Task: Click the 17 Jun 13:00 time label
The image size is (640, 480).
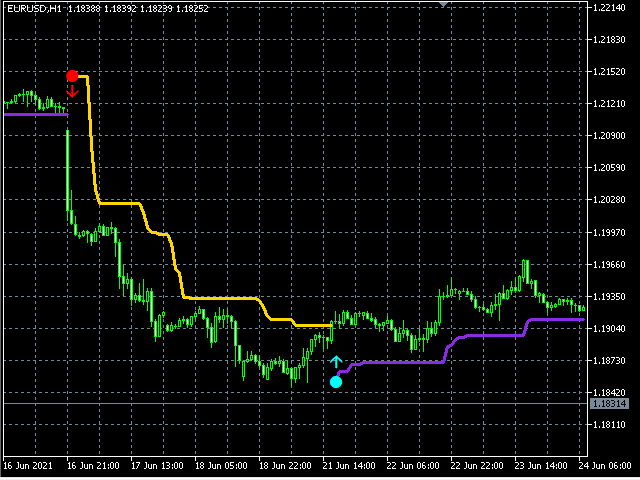Action: [157, 466]
